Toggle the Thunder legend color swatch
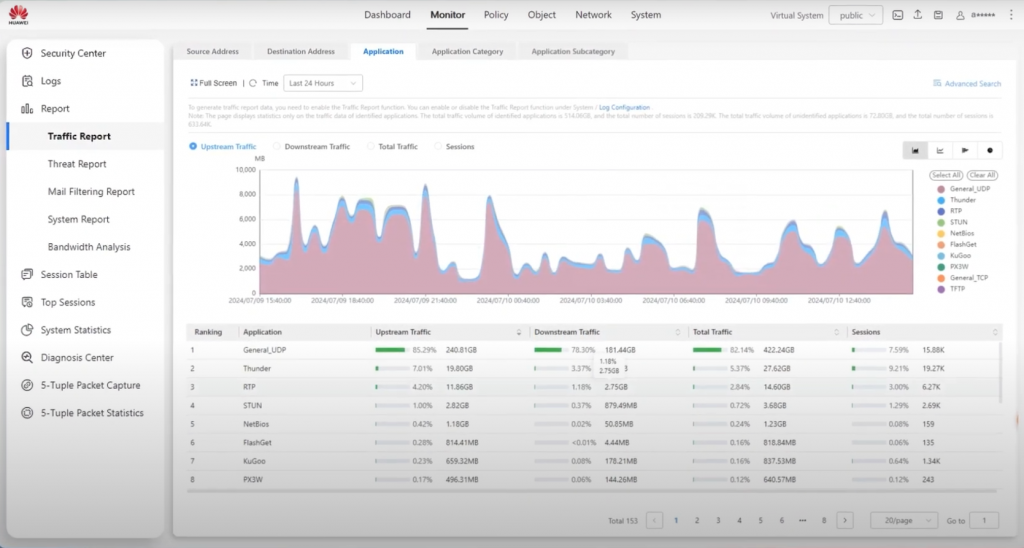Image resolution: width=1024 pixels, height=548 pixels. 941,200
